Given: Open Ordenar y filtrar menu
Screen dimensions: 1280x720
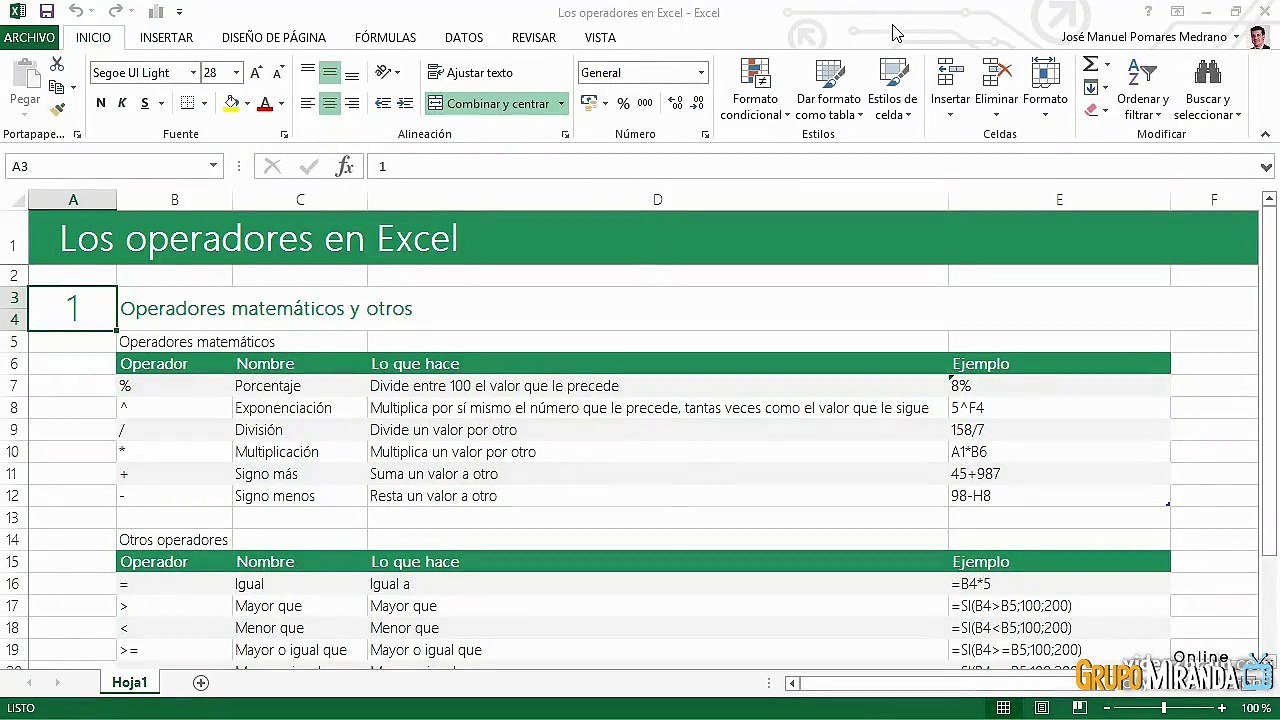Looking at the screenshot, I should point(1143,89).
